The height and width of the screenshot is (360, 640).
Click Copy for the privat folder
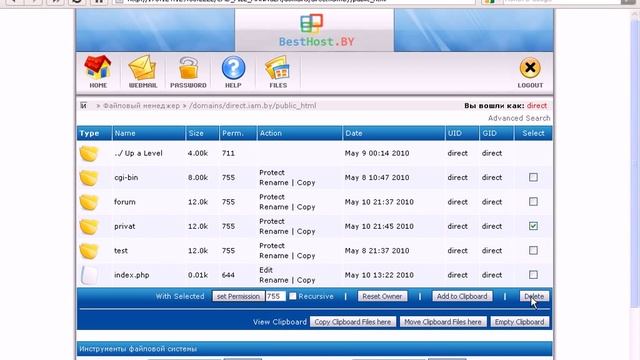(x=306, y=231)
